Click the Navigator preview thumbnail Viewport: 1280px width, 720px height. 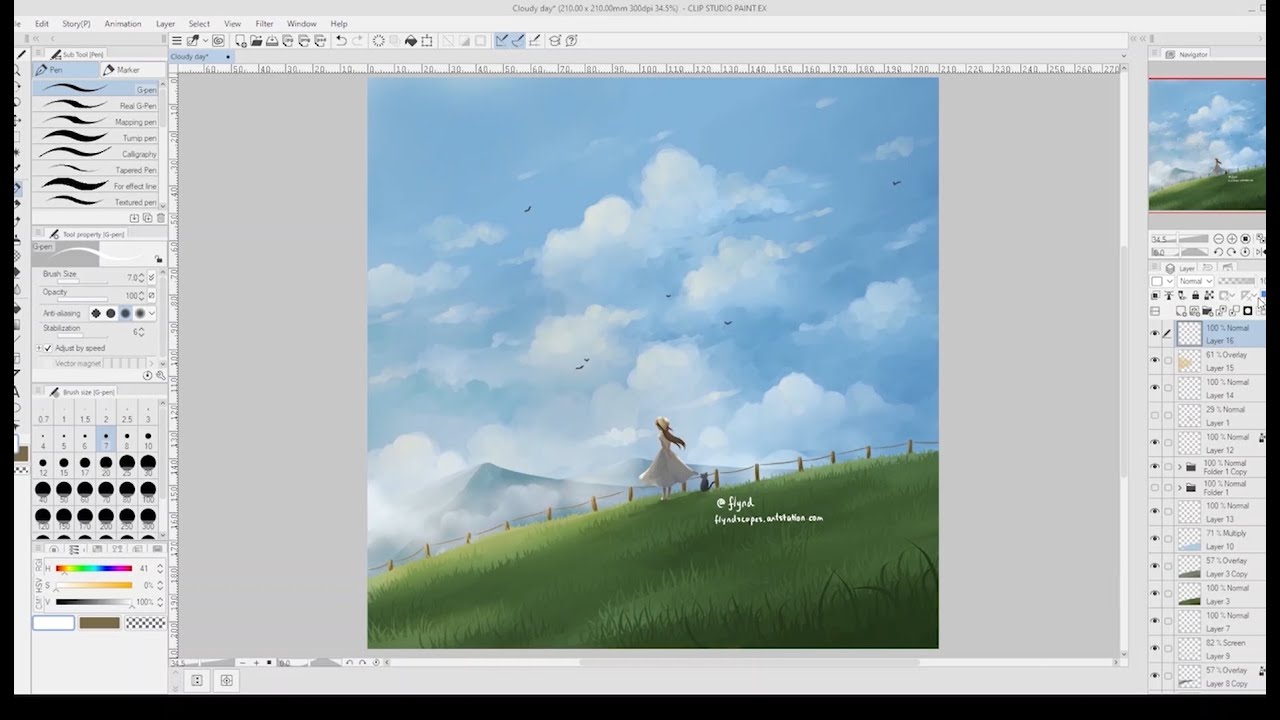coord(1207,146)
